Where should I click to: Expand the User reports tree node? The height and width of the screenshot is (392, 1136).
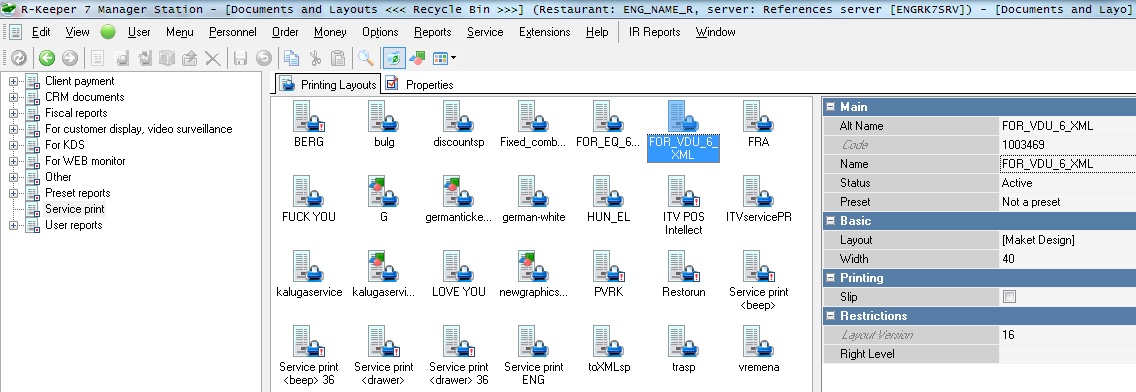(x=13, y=225)
